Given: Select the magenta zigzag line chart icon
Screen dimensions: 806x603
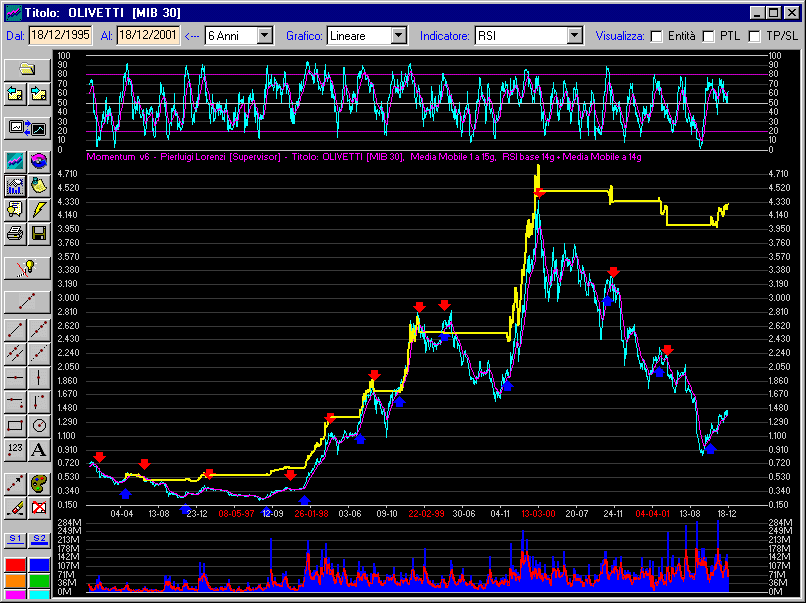Looking at the screenshot, I should coord(15,161).
